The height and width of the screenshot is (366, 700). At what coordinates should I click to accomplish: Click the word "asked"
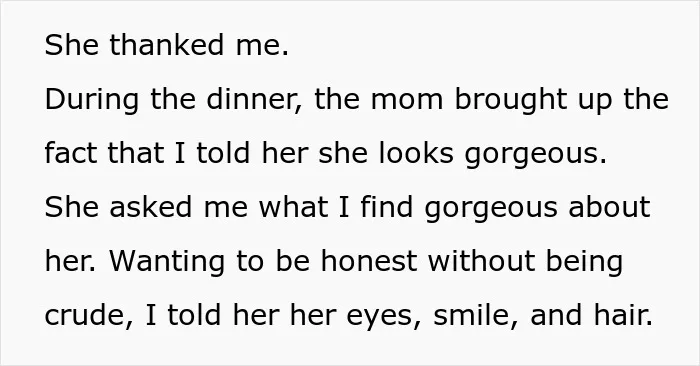(x=151, y=207)
